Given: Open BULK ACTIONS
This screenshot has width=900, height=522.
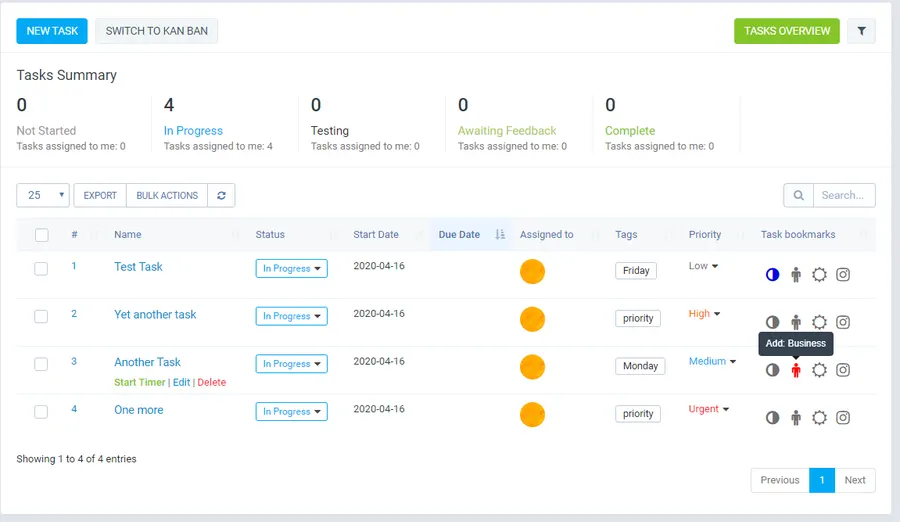Looking at the screenshot, I should tap(167, 195).
